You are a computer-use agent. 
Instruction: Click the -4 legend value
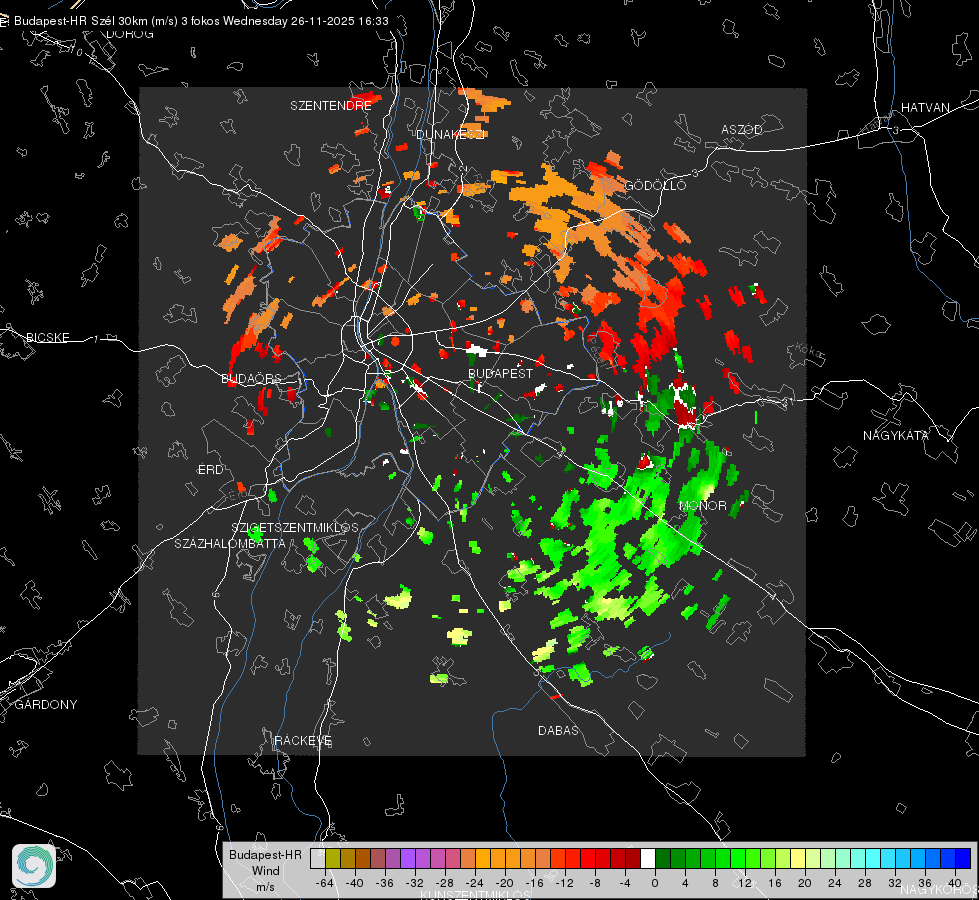625,883
